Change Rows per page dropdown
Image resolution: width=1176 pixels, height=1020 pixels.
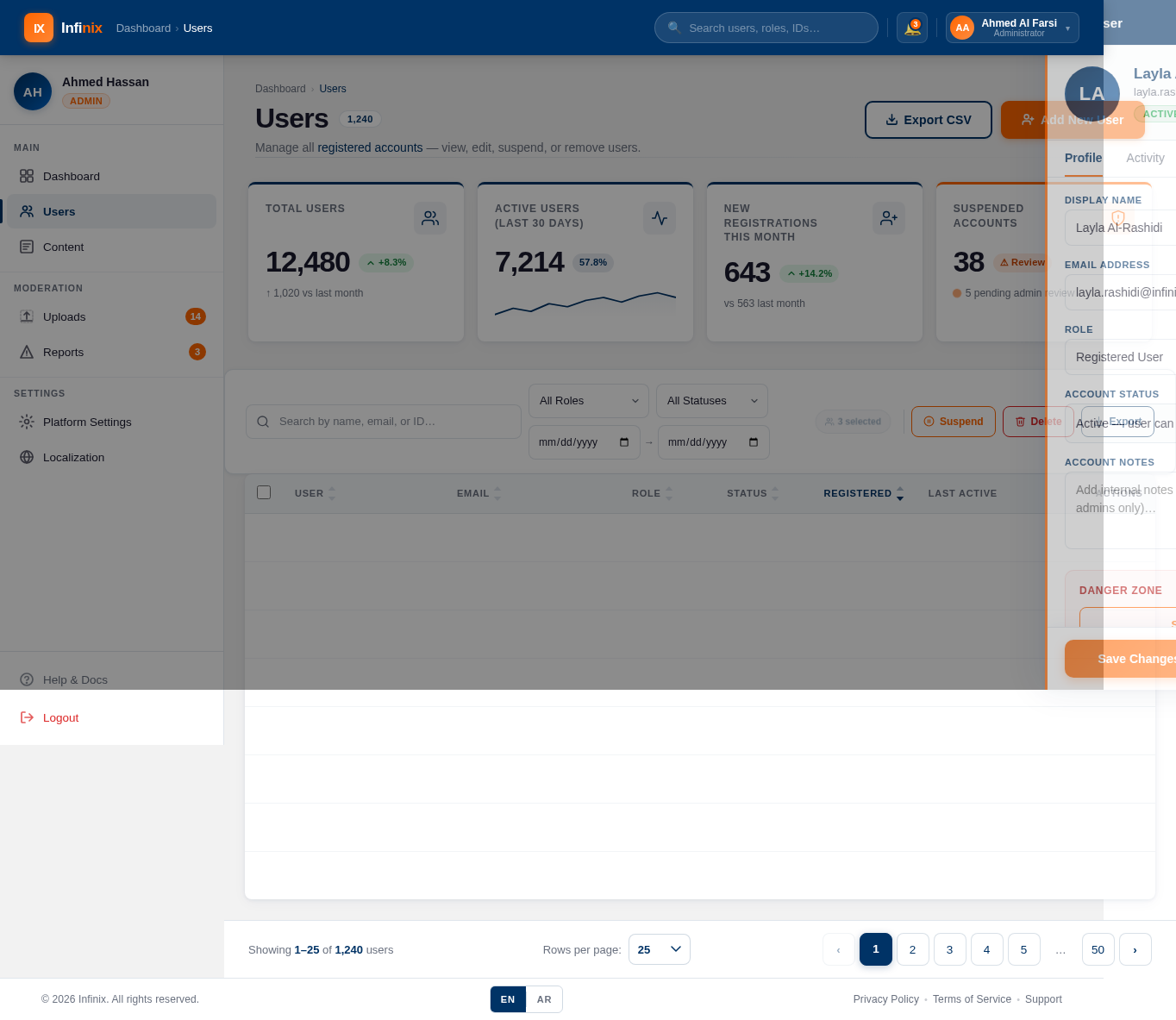659,949
